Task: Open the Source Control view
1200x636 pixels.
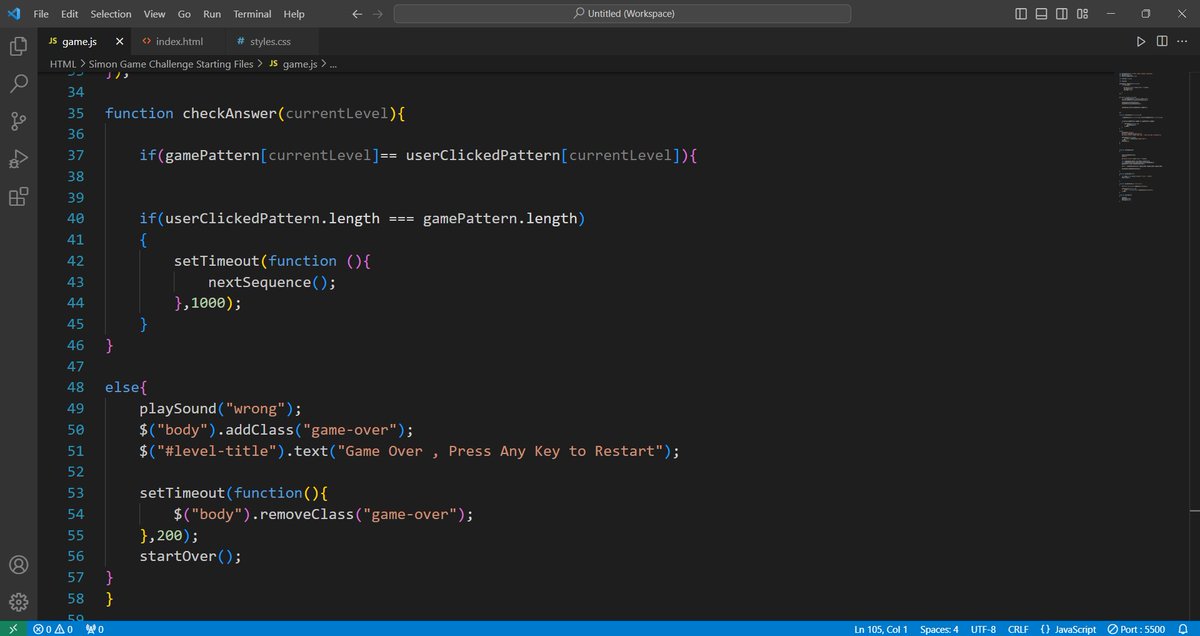Action: 18,121
